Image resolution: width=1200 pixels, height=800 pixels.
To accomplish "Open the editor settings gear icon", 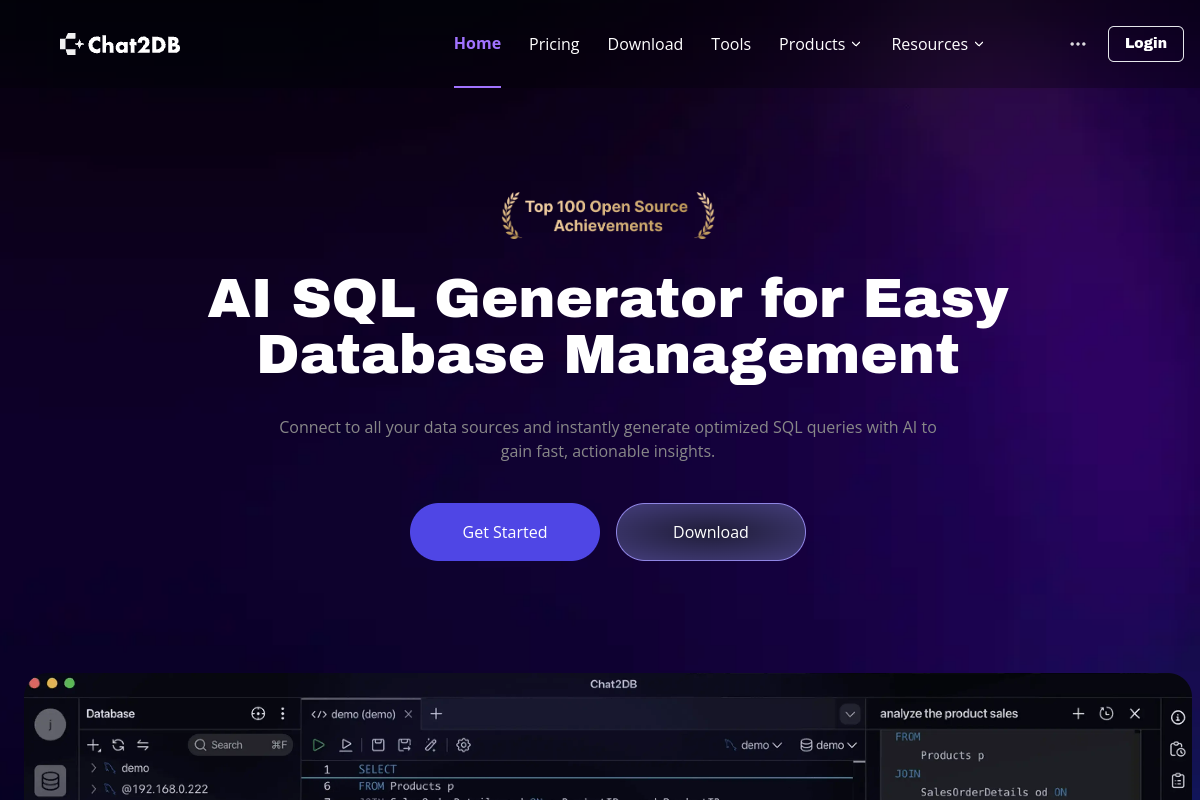I will tap(464, 745).
